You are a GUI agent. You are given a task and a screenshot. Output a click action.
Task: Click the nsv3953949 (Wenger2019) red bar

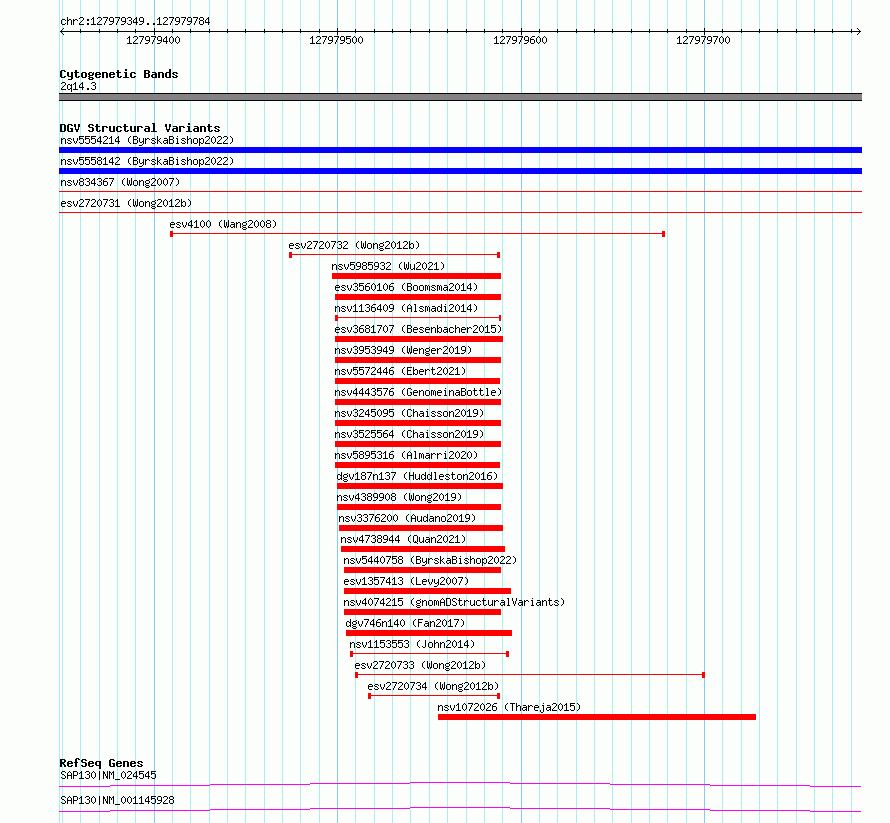[418, 360]
